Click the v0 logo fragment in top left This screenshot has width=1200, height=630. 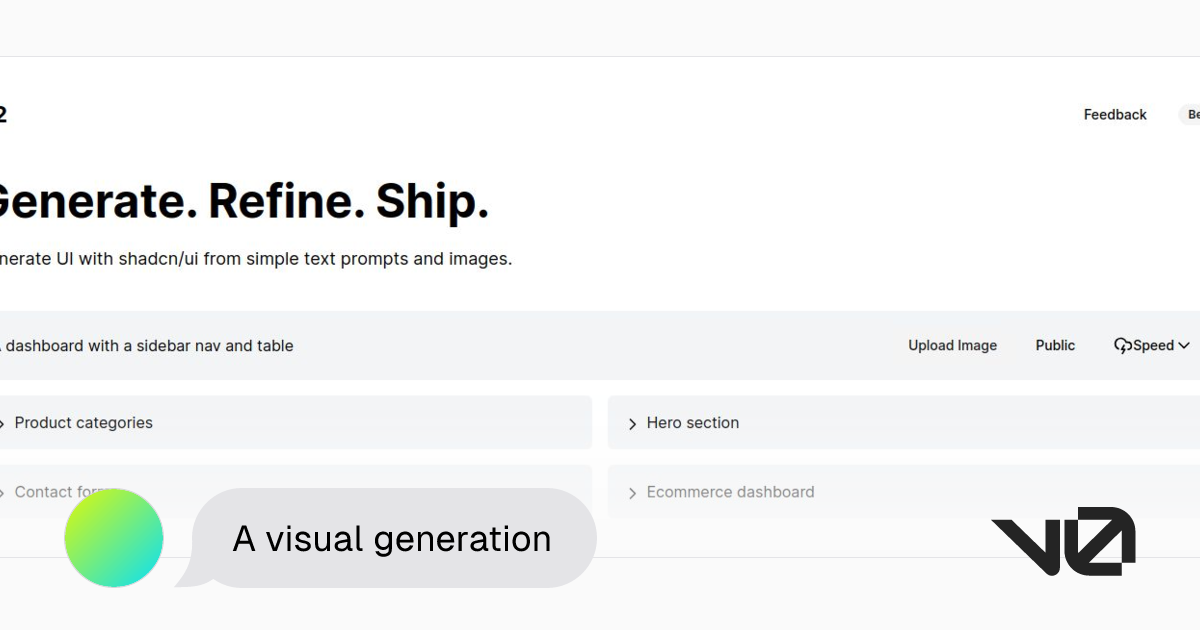pos(4,113)
